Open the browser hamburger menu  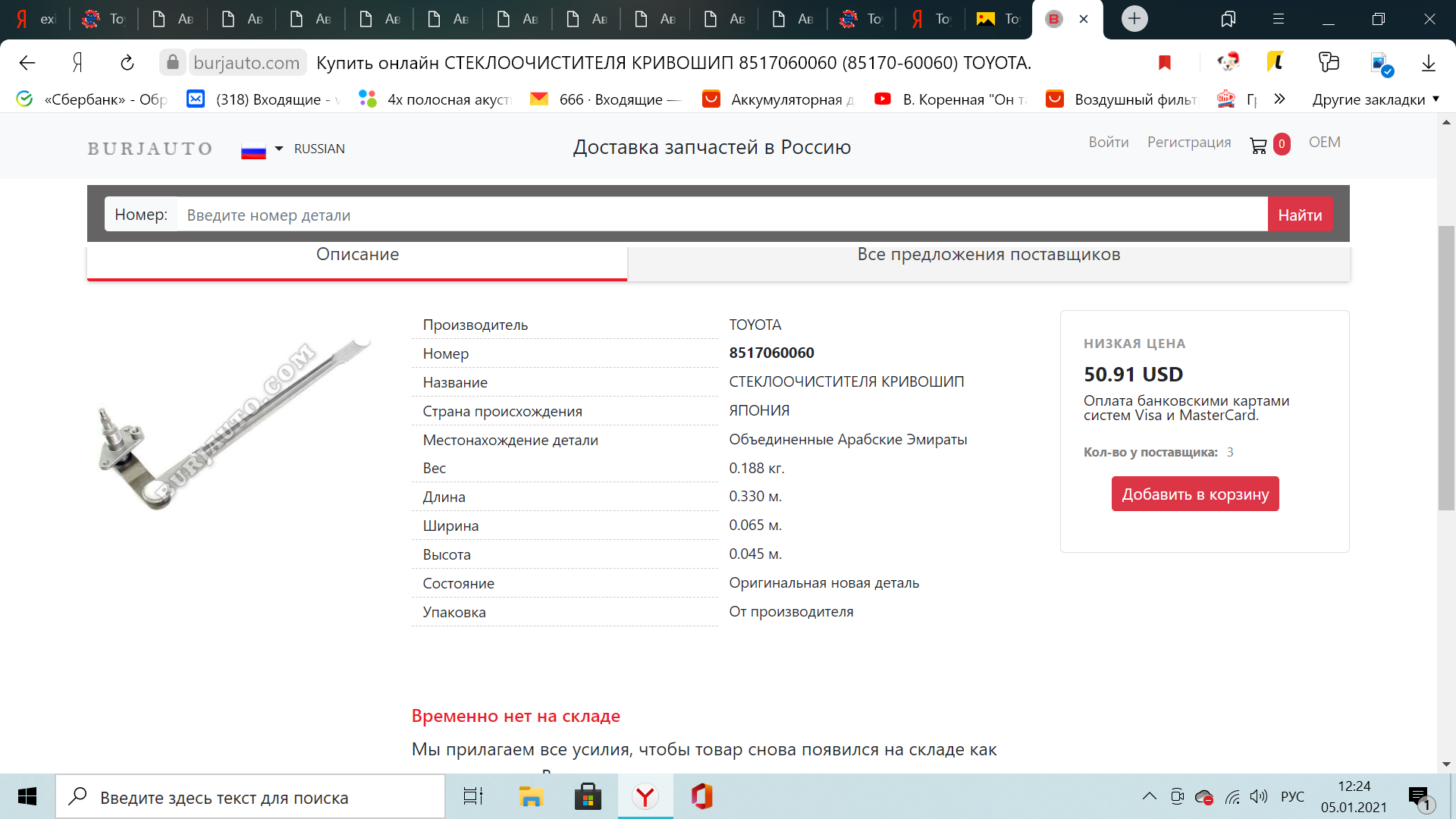(1278, 19)
